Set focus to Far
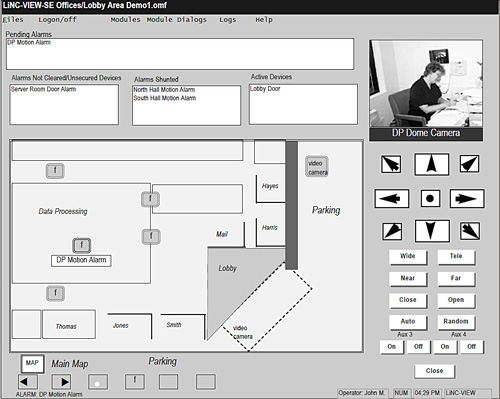Image resolution: width=500 pixels, height=399 pixels. (x=456, y=278)
